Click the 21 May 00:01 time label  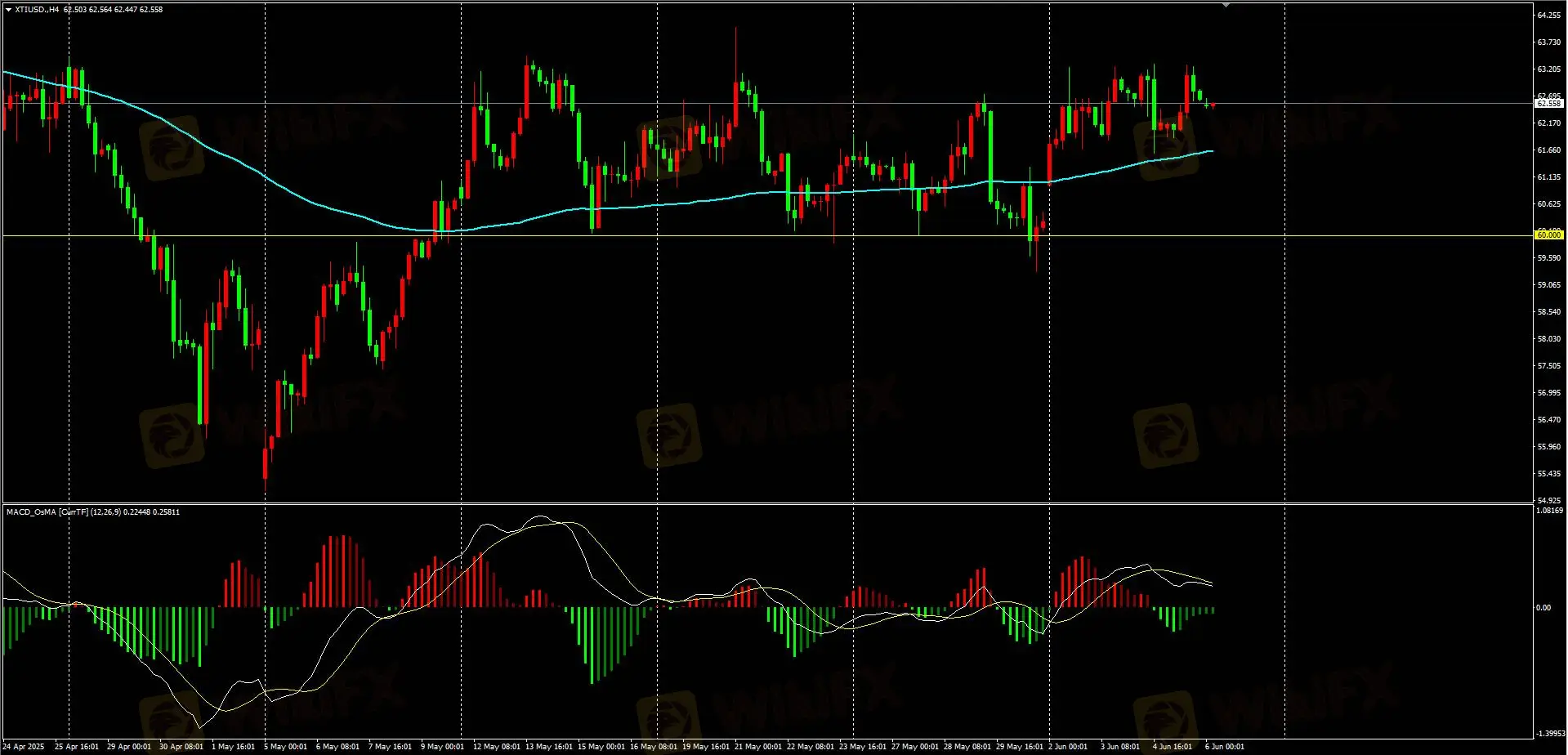758,747
